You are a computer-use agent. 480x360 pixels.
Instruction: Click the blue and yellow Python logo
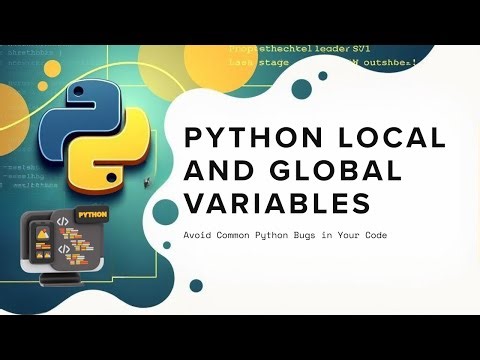click(94, 137)
